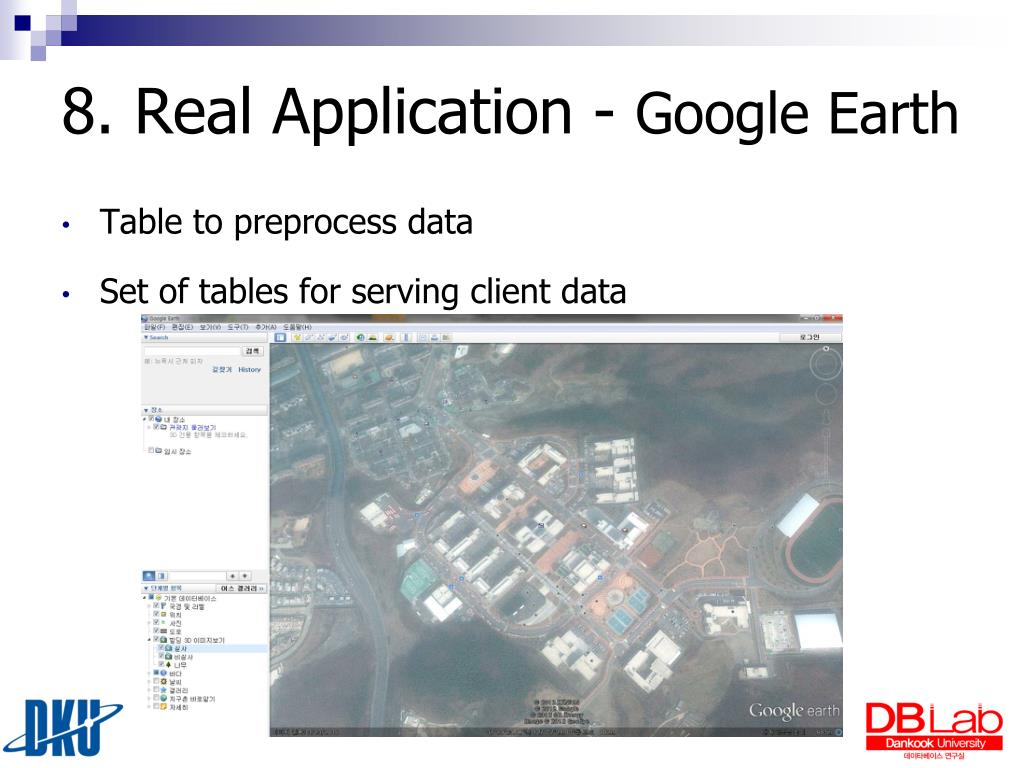This screenshot has width=1024, height=768.
Task: Open the planet switcher icon
Action: pos(389,338)
